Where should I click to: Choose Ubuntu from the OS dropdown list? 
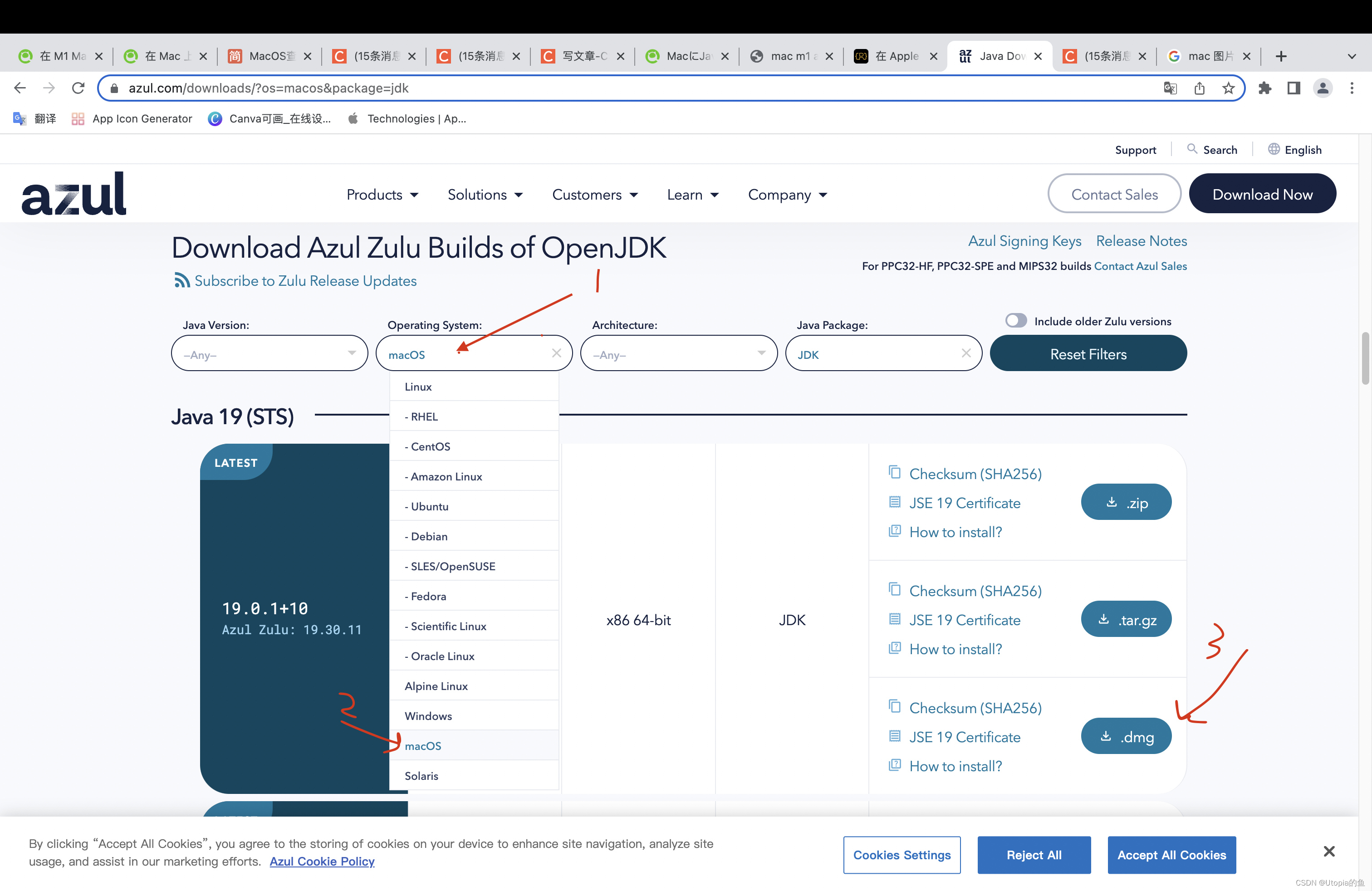430,506
